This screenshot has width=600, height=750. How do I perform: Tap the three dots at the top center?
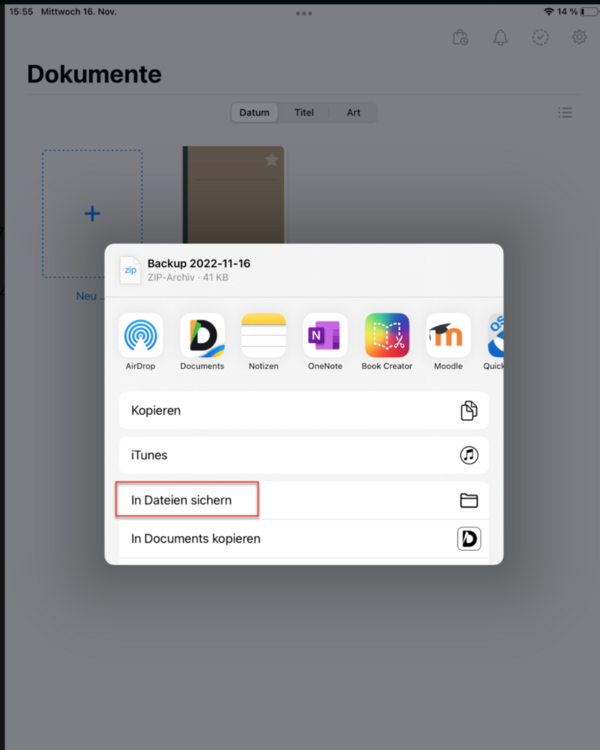304,13
